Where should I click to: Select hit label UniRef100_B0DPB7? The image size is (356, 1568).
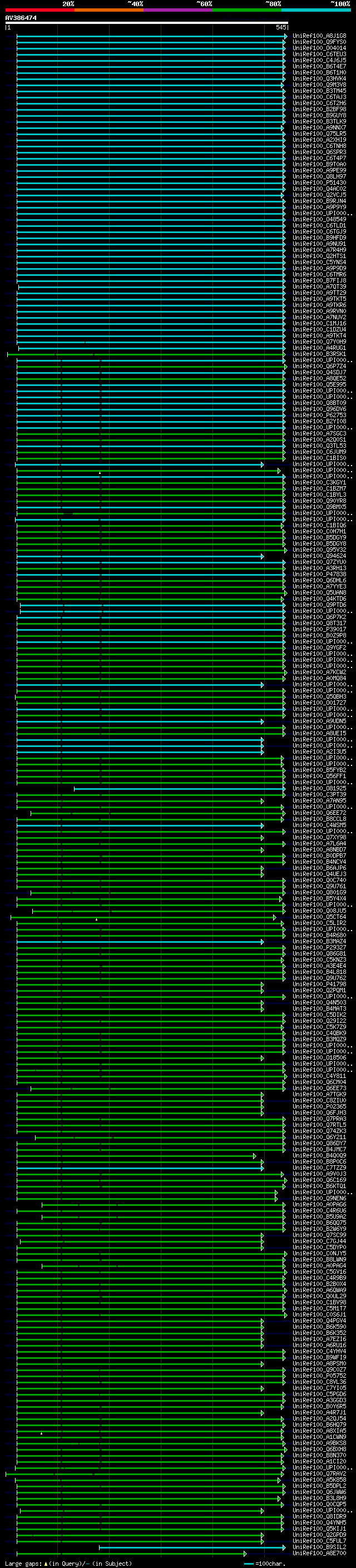319,856
